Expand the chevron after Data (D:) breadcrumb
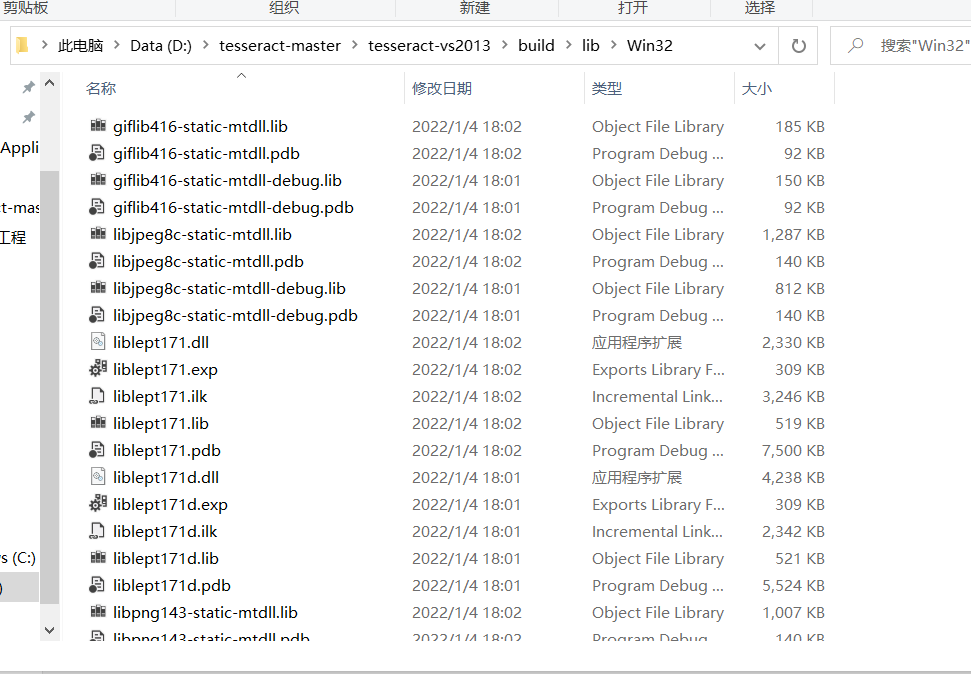This screenshot has width=971, height=674. (206, 45)
